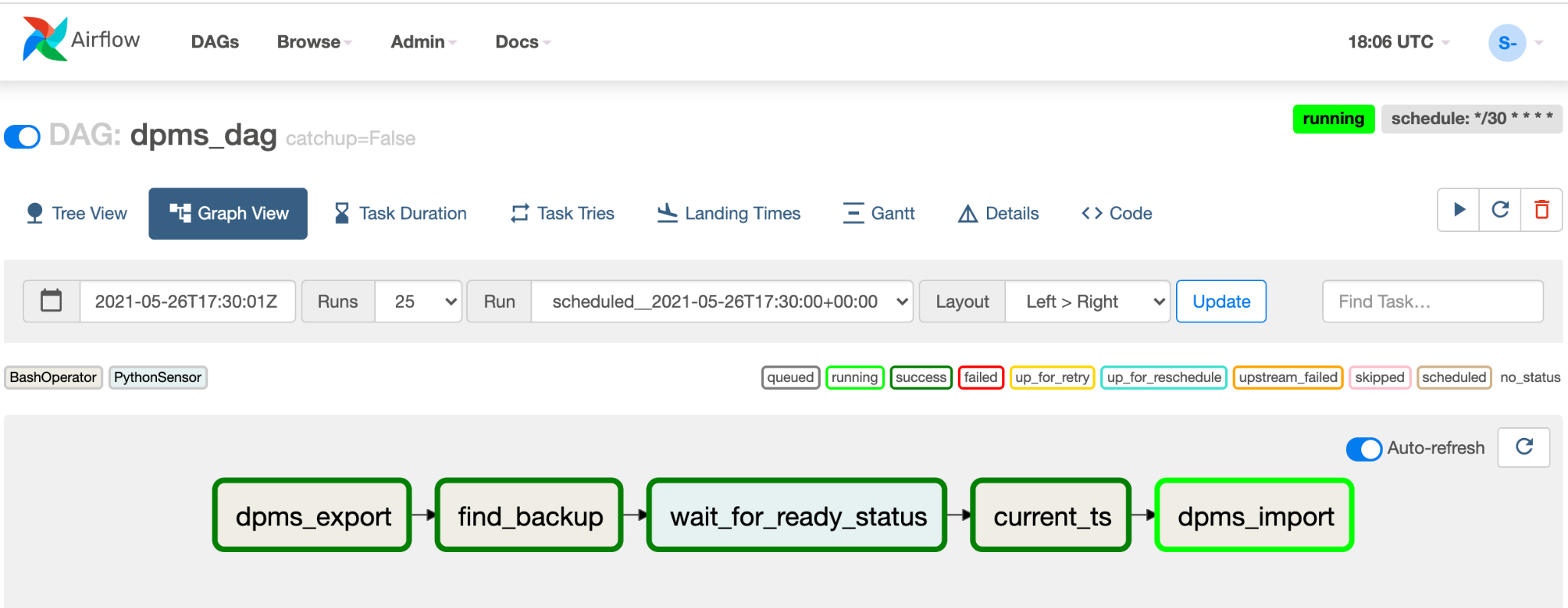
Task: Click the Airflow pinwheel logo
Action: [x=44, y=40]
